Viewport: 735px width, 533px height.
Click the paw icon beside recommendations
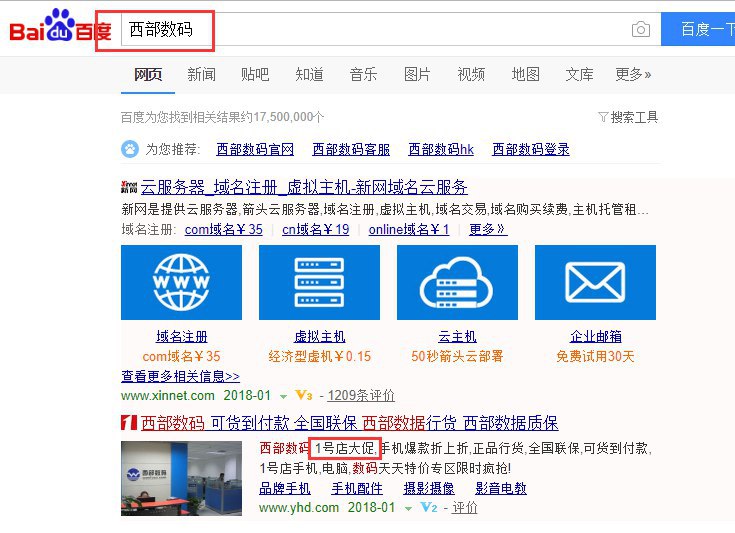tap(130, 149)
